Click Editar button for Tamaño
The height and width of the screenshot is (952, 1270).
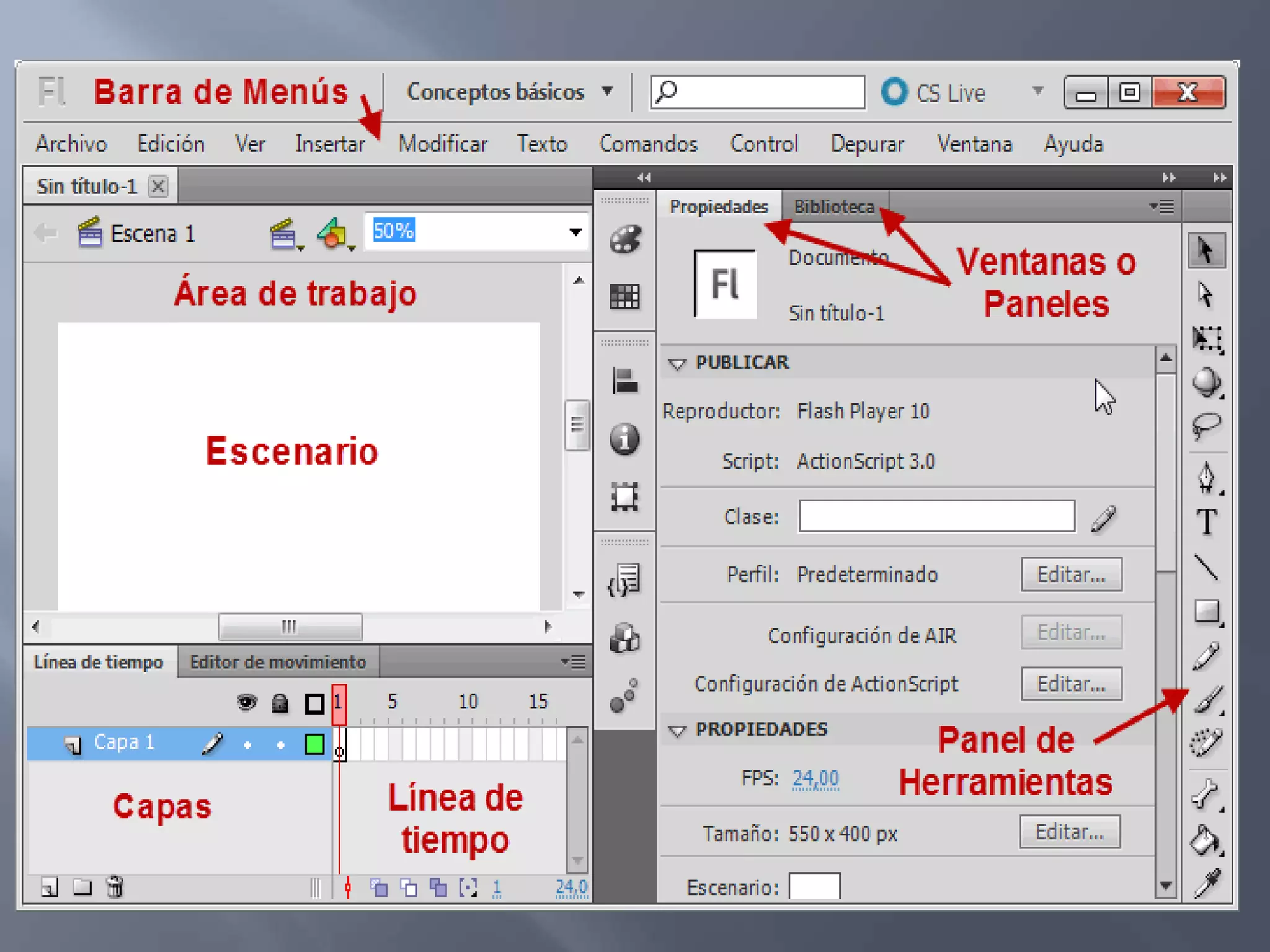click(x=1070, y=832)
